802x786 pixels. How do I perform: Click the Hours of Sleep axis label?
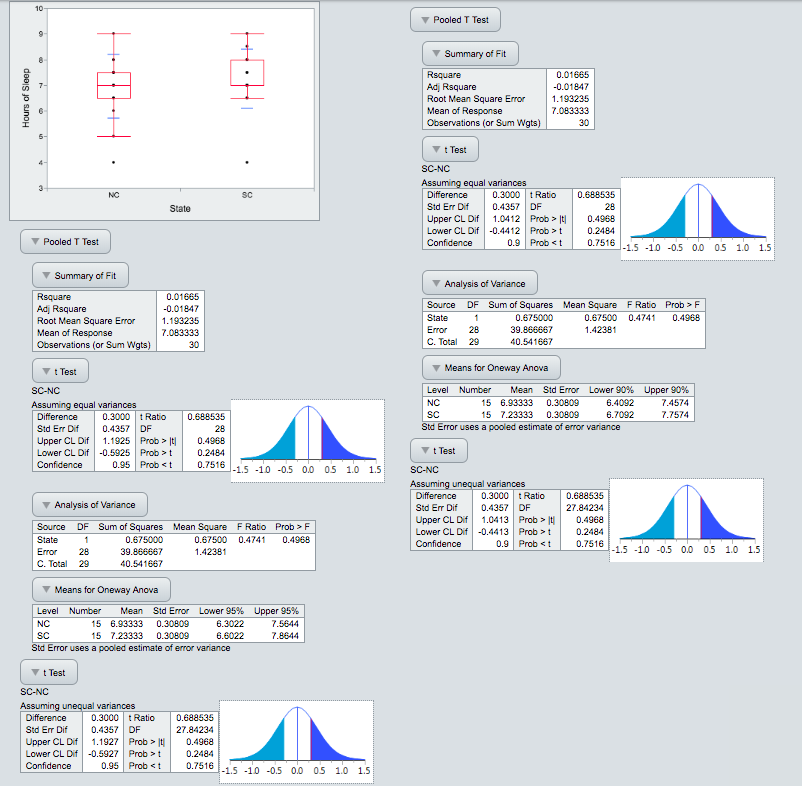tap(26, 98)
